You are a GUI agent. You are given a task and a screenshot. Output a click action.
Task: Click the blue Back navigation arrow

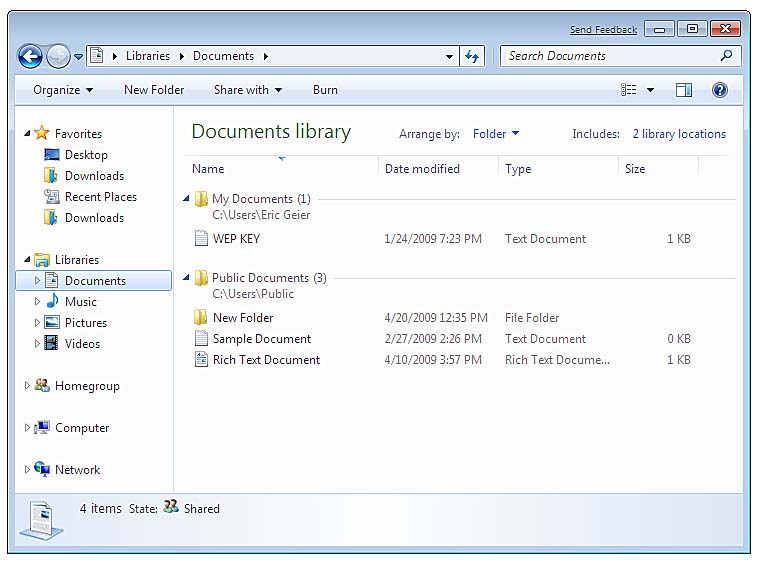[x=30, y=57]
